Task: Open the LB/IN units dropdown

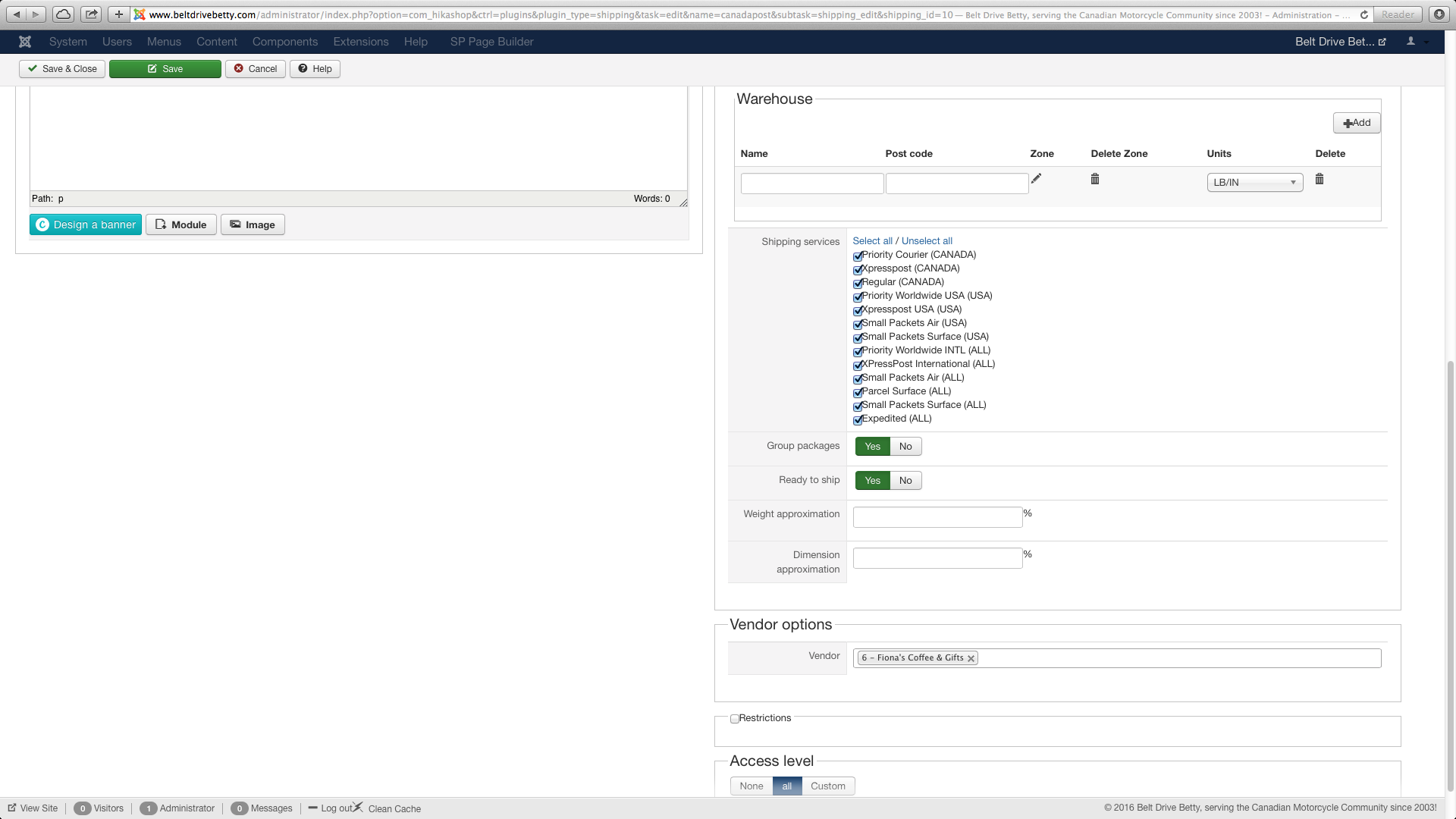Action: pyautogui.click(x=1254, y=183)
